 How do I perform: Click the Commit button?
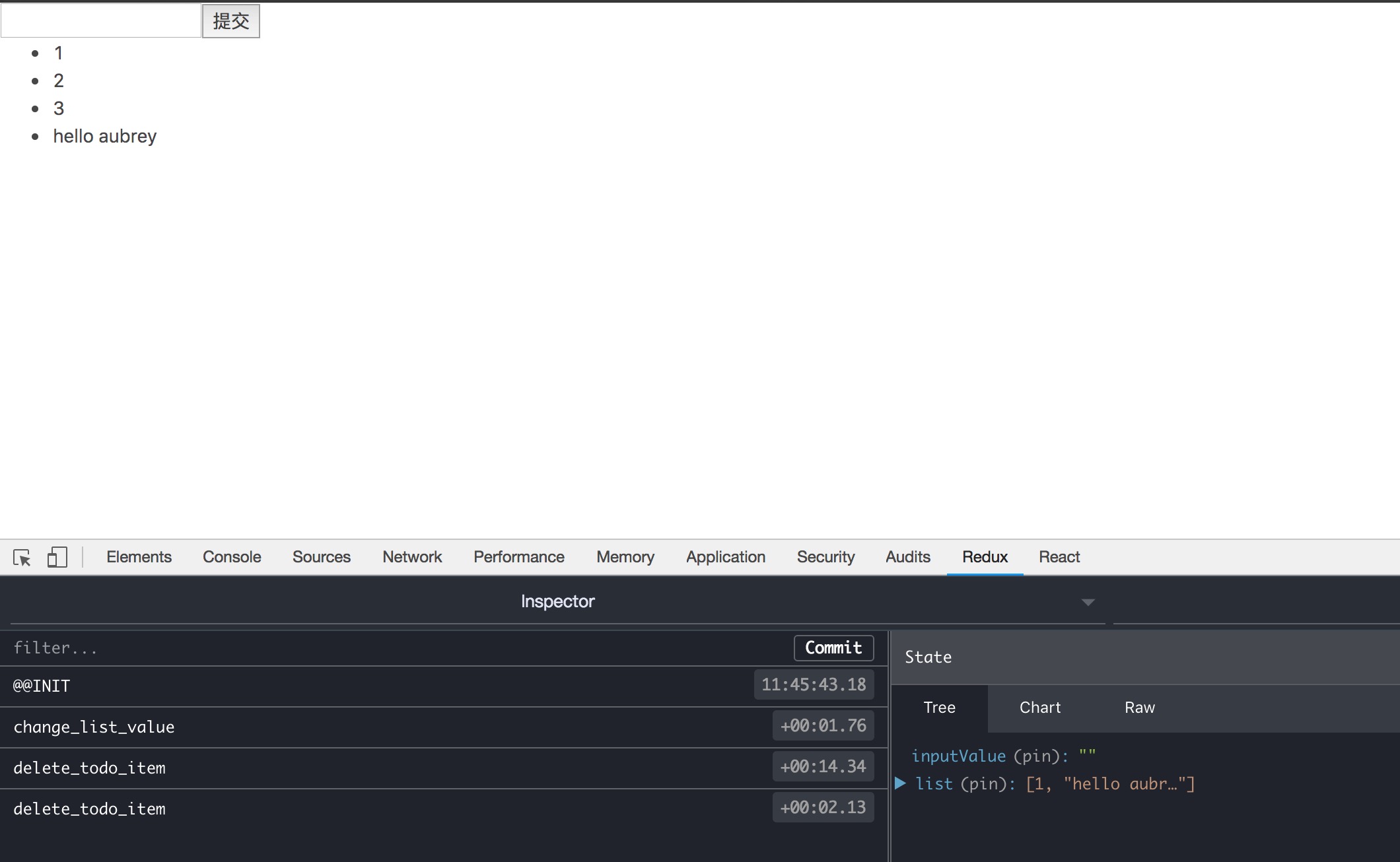pos(833,648)
